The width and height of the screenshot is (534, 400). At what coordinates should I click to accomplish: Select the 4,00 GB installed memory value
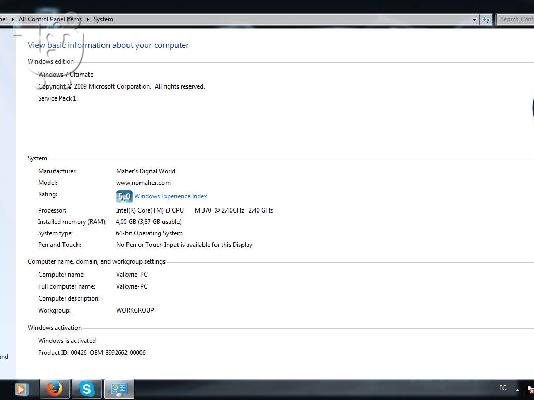[148, 222]
